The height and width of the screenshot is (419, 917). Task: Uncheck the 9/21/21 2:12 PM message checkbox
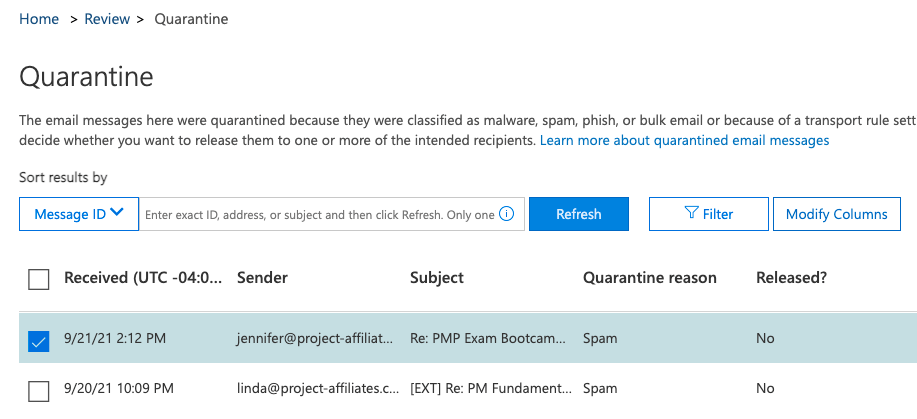click(39, 341)
